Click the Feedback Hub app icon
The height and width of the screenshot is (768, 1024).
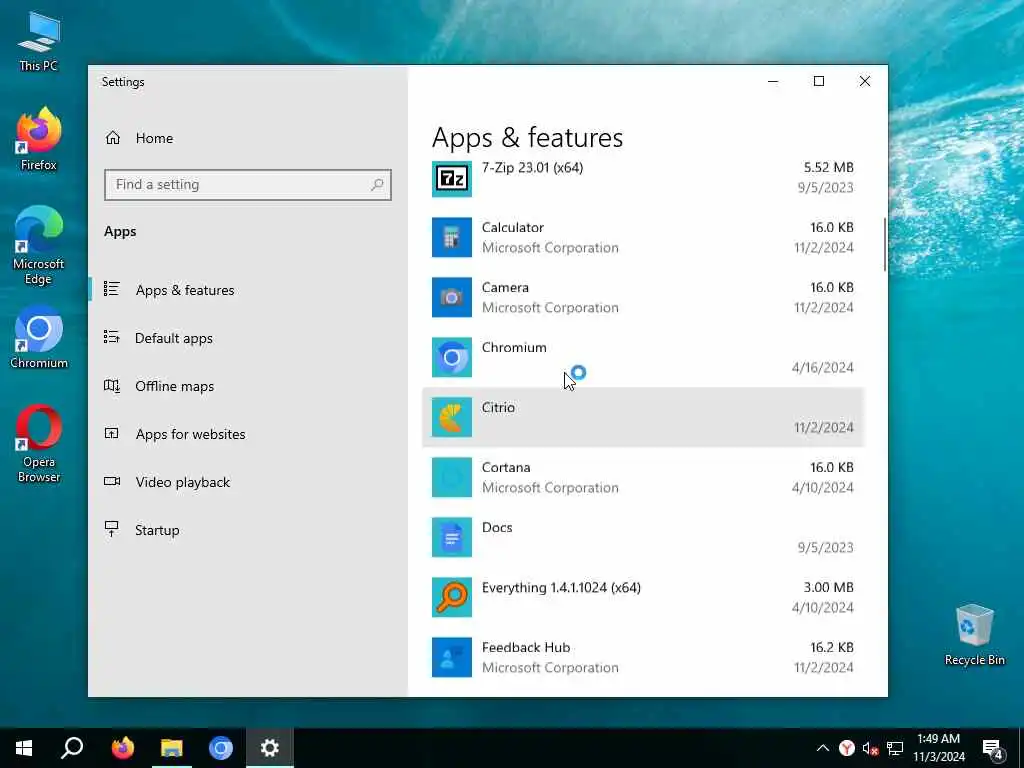click(x=451, y=658)
